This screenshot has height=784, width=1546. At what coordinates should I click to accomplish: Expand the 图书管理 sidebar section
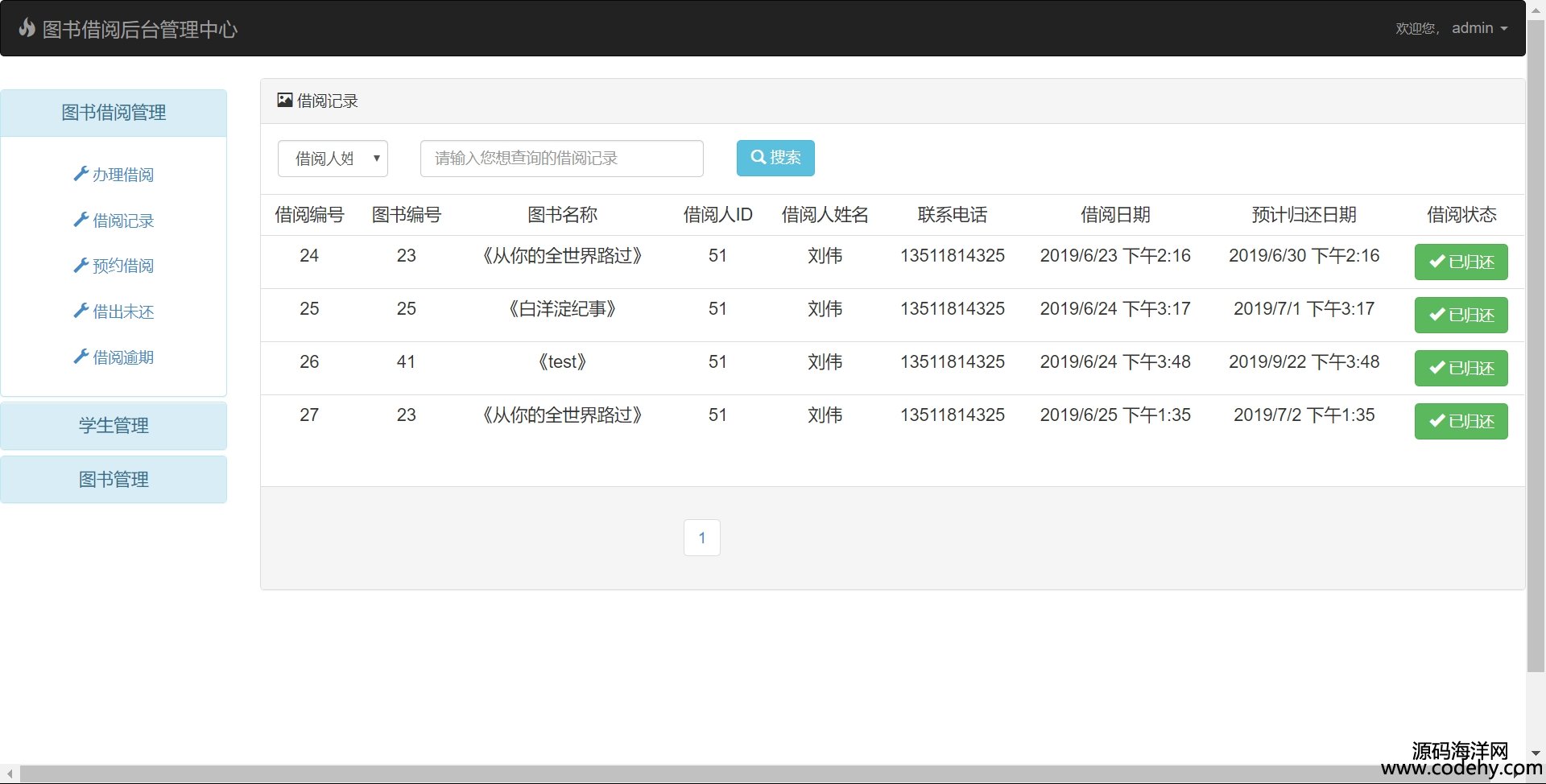pos(114,480)
